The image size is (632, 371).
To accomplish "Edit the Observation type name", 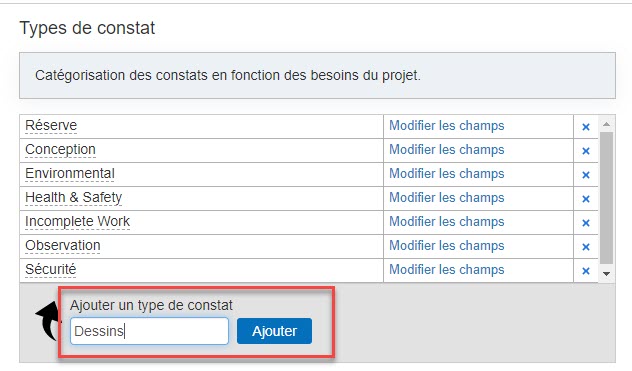I will 62,245.
